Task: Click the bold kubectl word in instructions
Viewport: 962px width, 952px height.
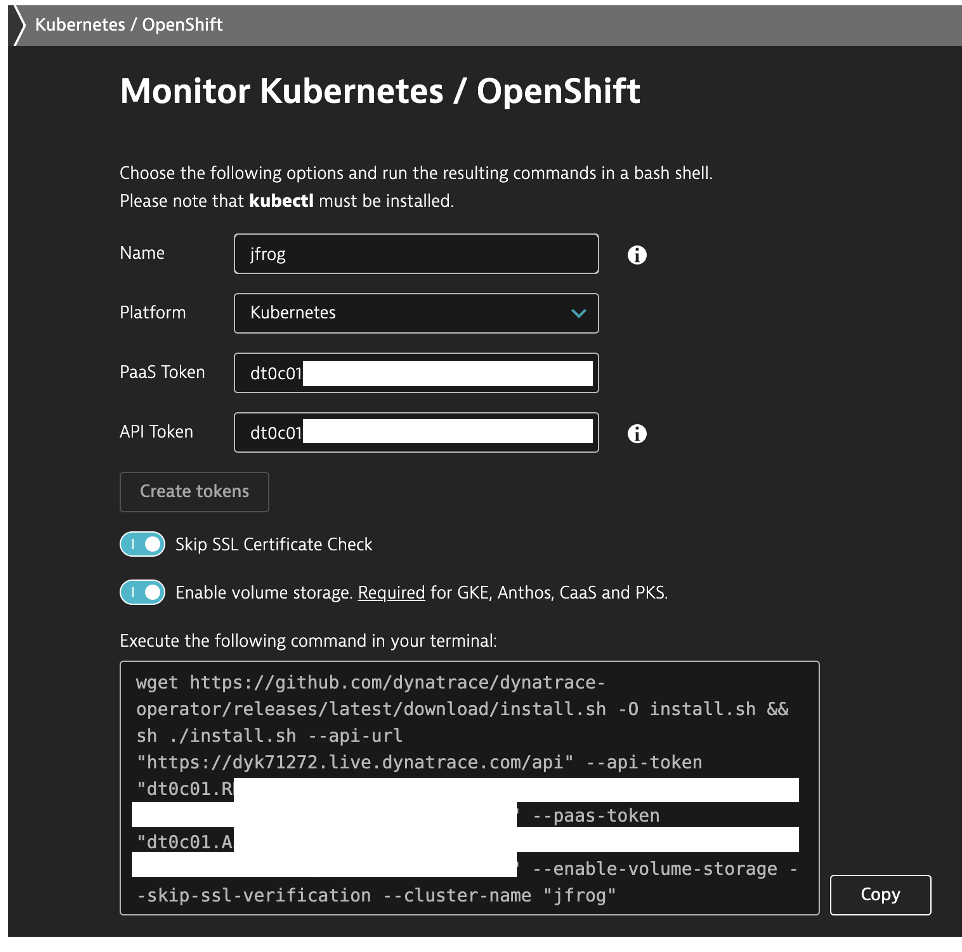Action: pos(281,201)
